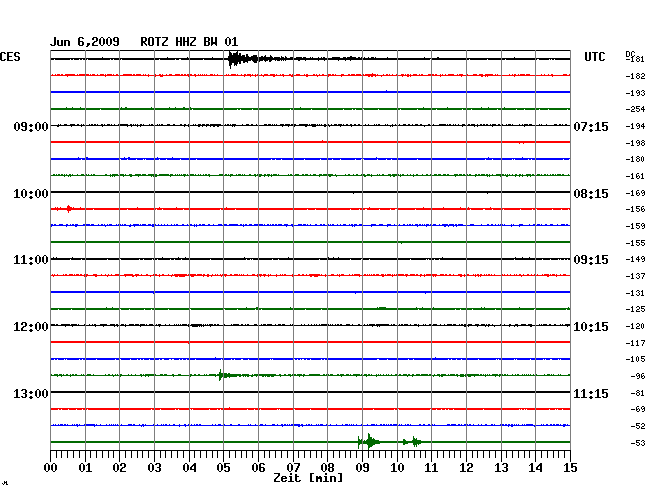
Task: Select DC offset value -180
Action: click(635, 159)
